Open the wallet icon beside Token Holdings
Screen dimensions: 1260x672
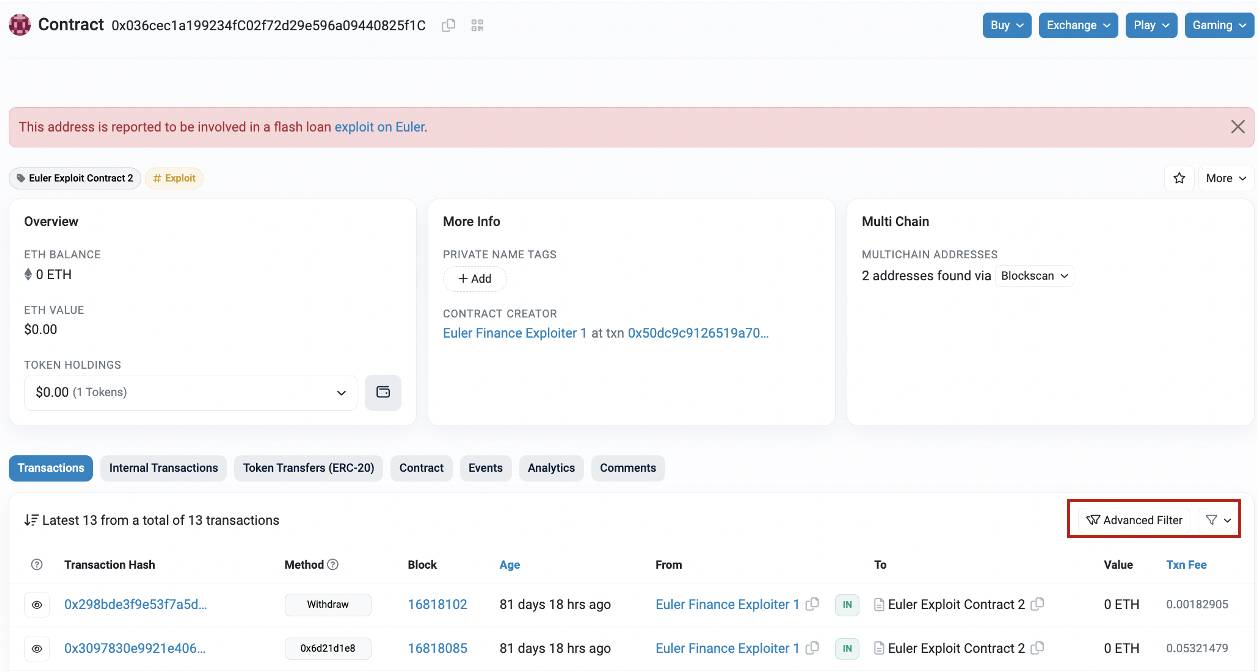(x=383, y=392)
